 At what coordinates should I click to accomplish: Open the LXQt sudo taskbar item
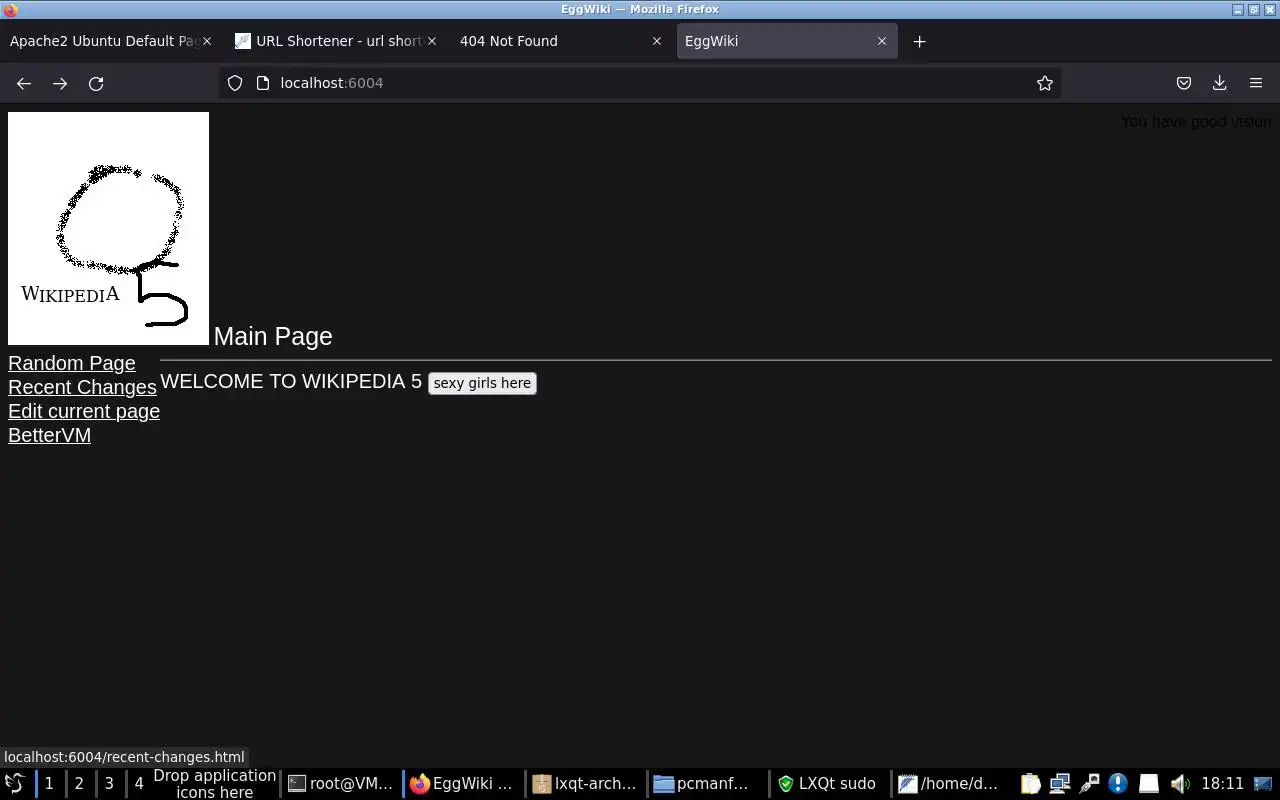click(x=828, y=783)
